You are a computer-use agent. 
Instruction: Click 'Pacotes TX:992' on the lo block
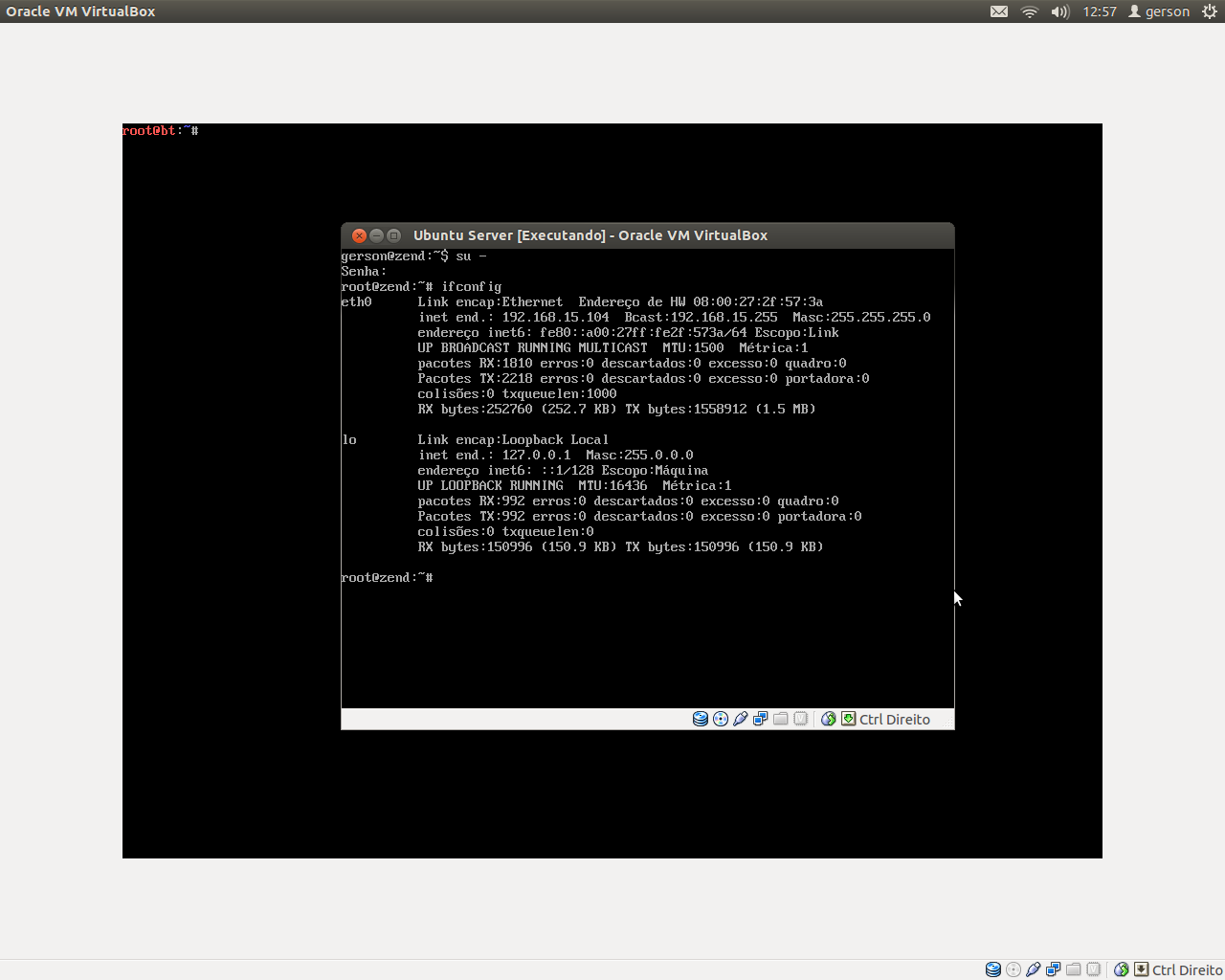[471, 517]
